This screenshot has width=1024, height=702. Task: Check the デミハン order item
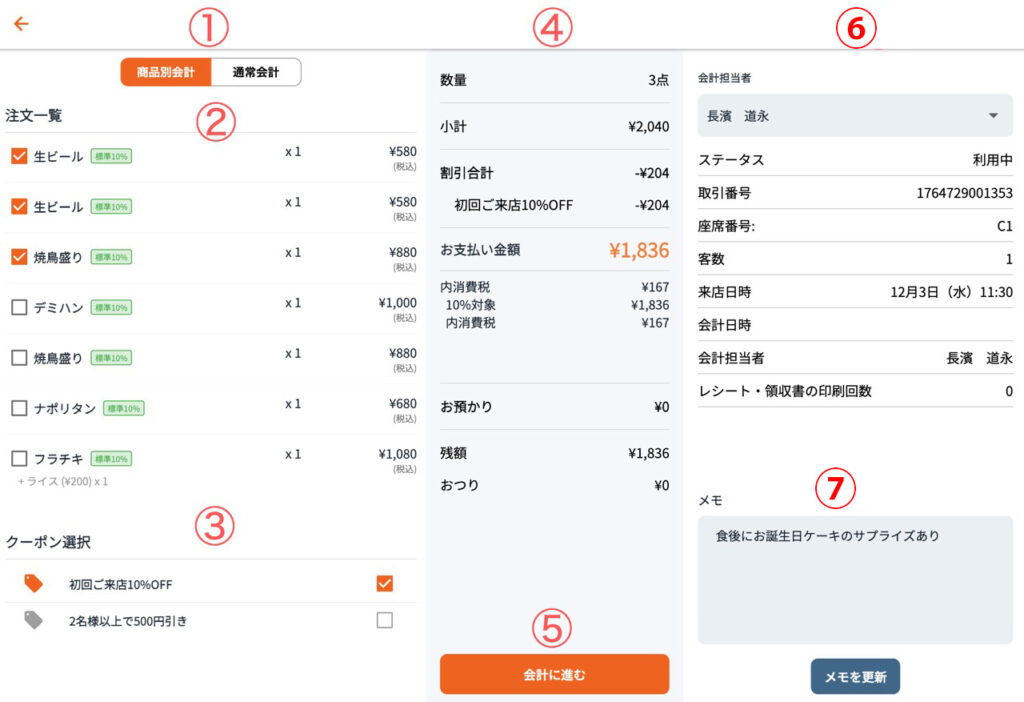(19, 307)
